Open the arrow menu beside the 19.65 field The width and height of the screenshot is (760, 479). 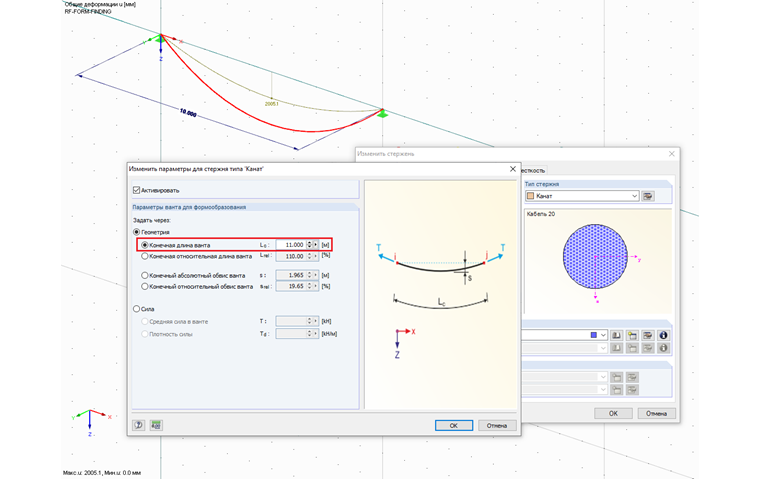point(316,287)
